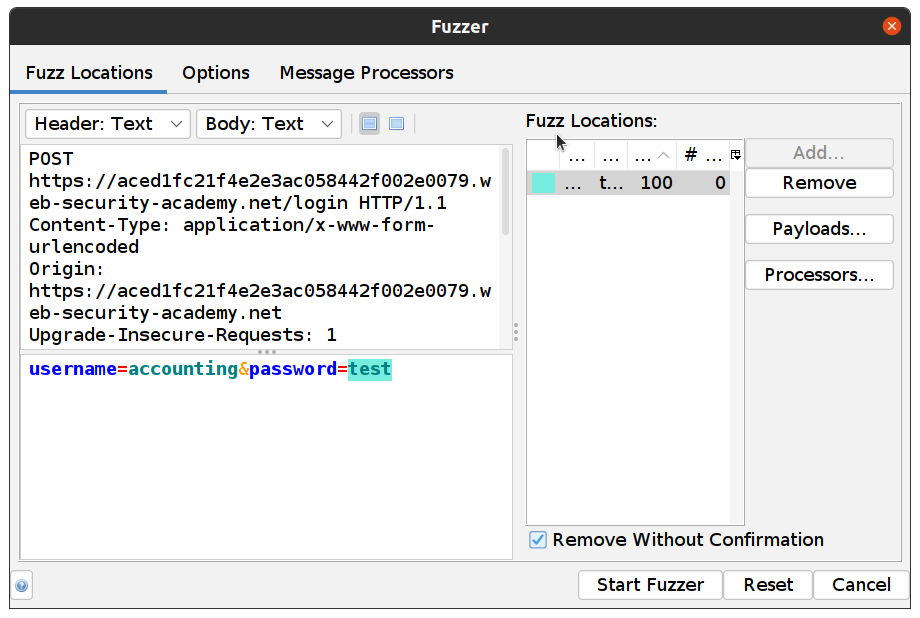Switch to the Options tab
The image size is (920, 618).
(215, 72)
